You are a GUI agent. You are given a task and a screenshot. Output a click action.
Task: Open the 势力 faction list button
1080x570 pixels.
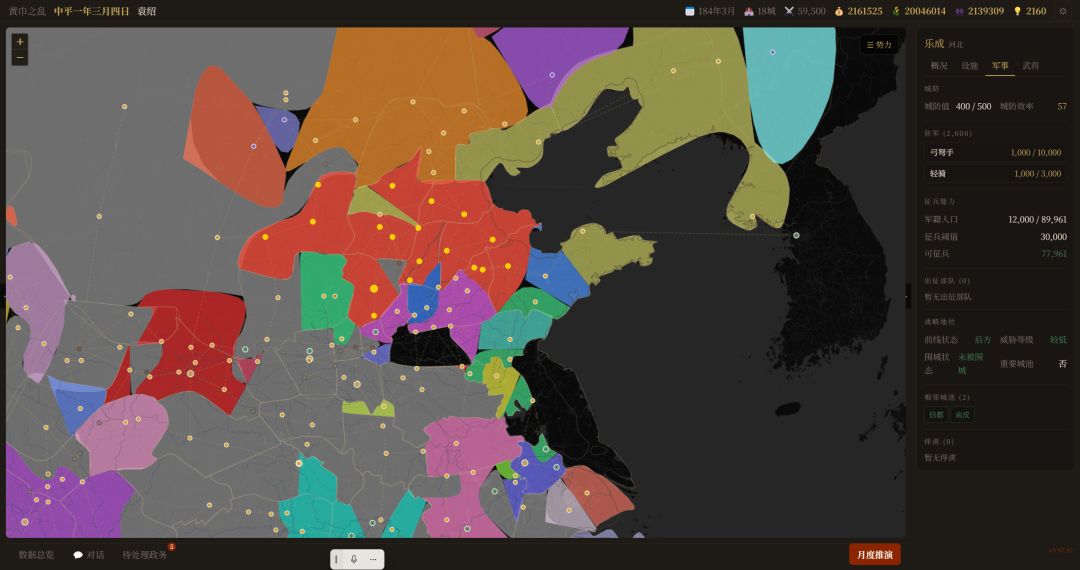coord(879,45)
